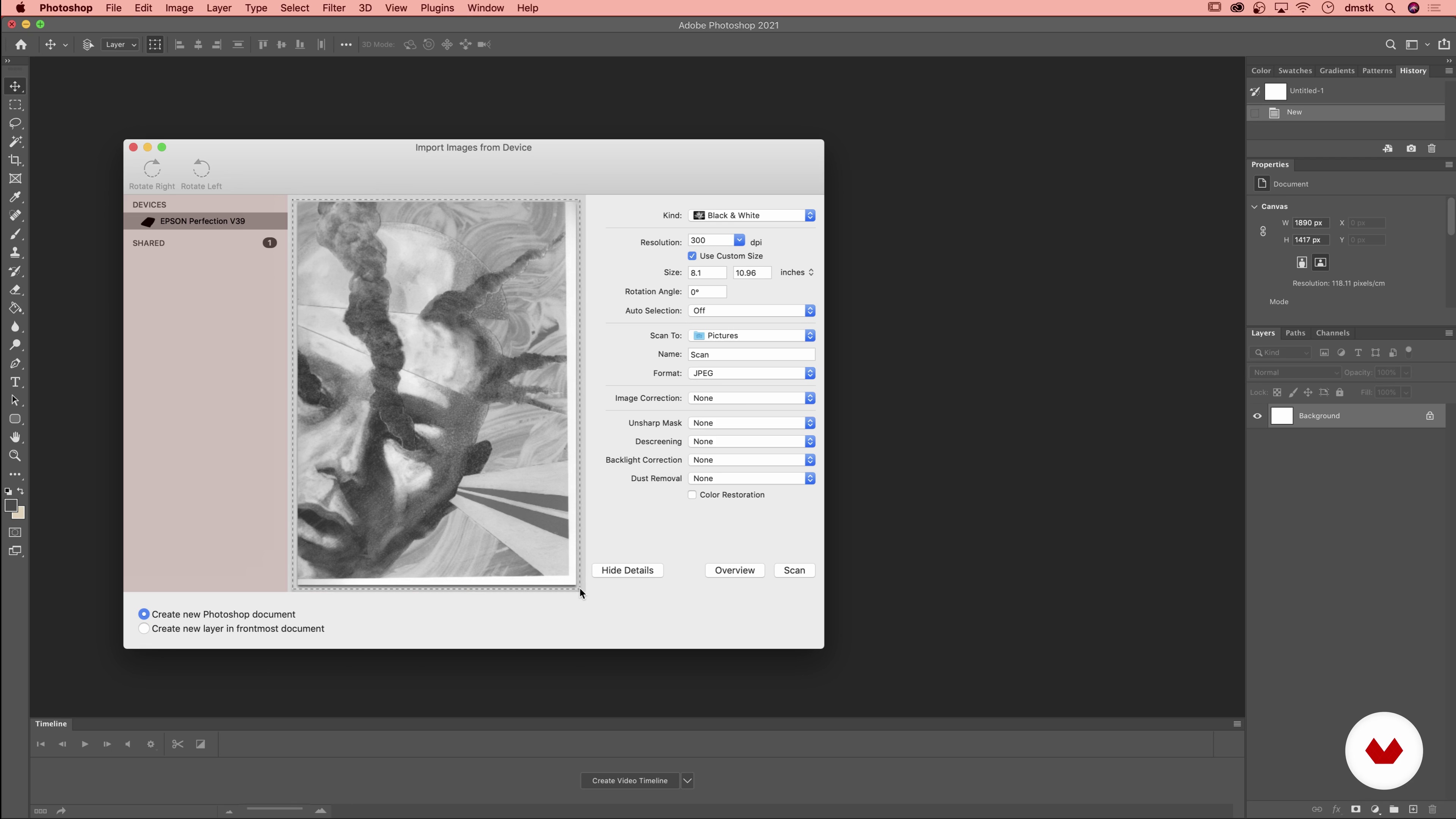1456x819 pixels.
Task: Select the Eyedropper tool
Action: pos(15,197)
